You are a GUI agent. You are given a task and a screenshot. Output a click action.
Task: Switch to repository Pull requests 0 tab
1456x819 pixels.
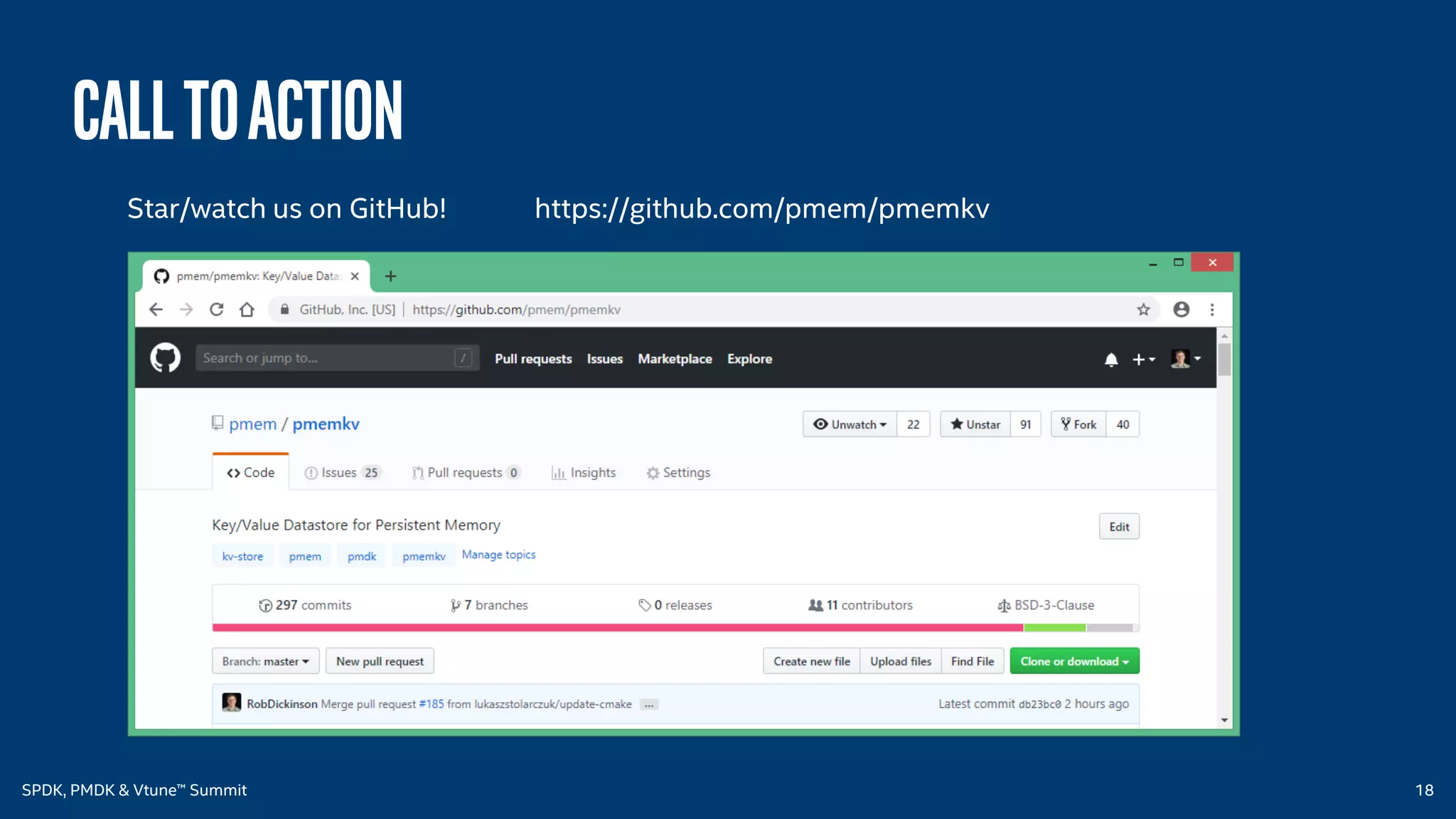tap(466, 473)
